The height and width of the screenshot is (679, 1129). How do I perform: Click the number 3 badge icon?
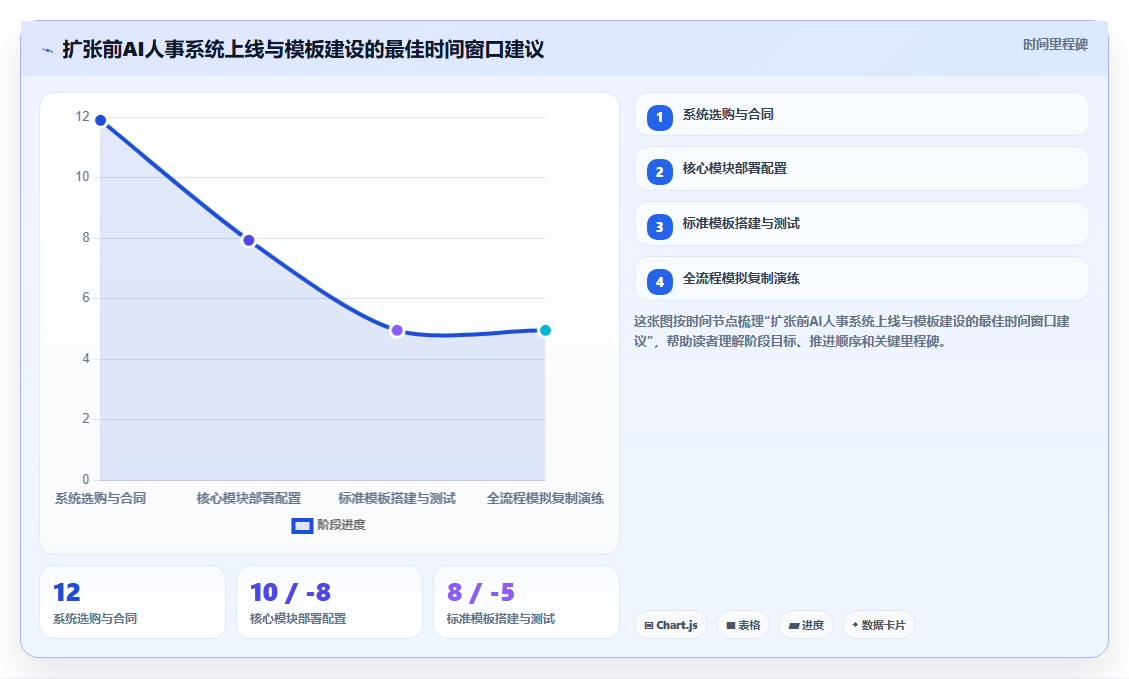[660, 227]
